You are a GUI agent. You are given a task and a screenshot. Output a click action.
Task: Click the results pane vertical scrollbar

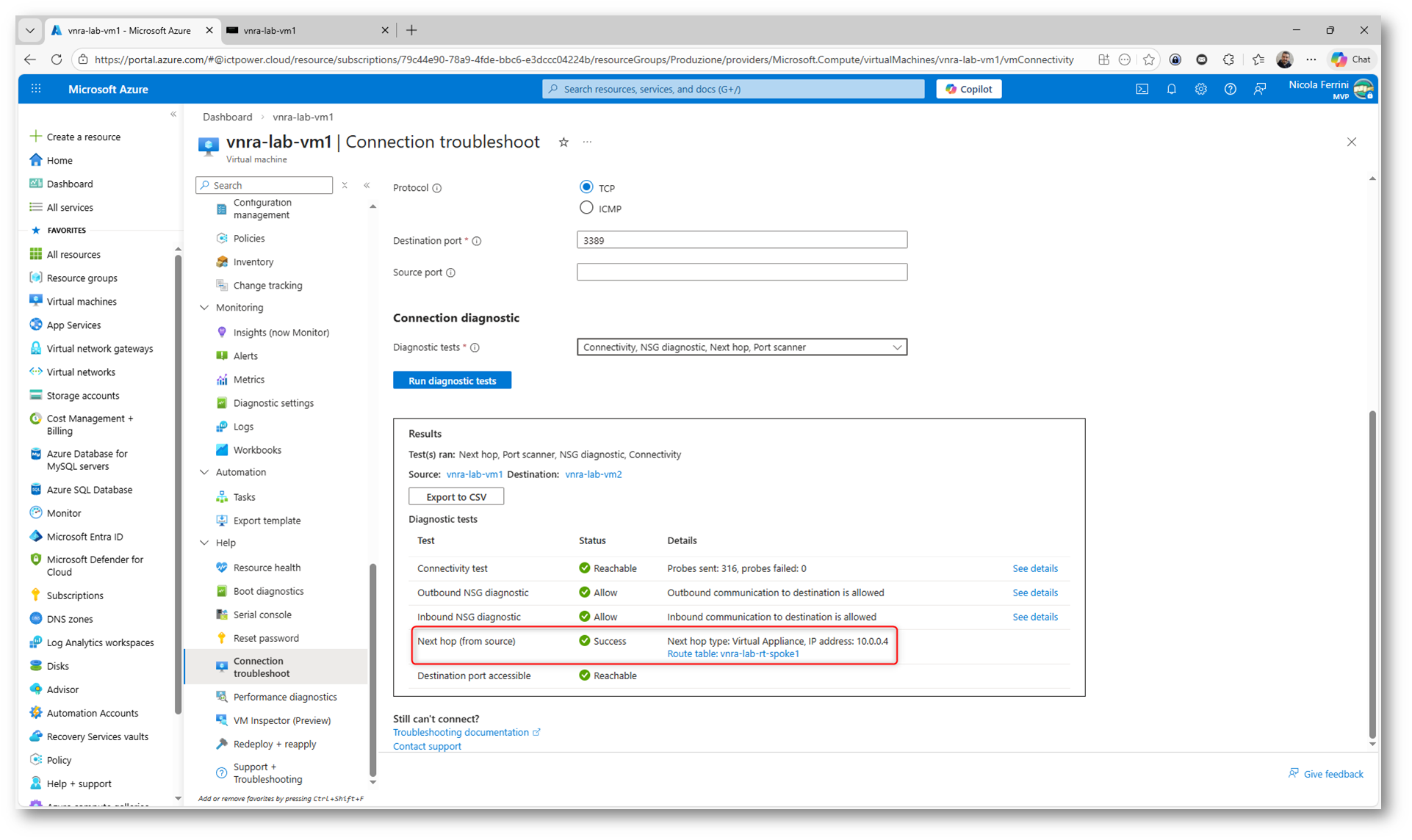pos(1372,573)
